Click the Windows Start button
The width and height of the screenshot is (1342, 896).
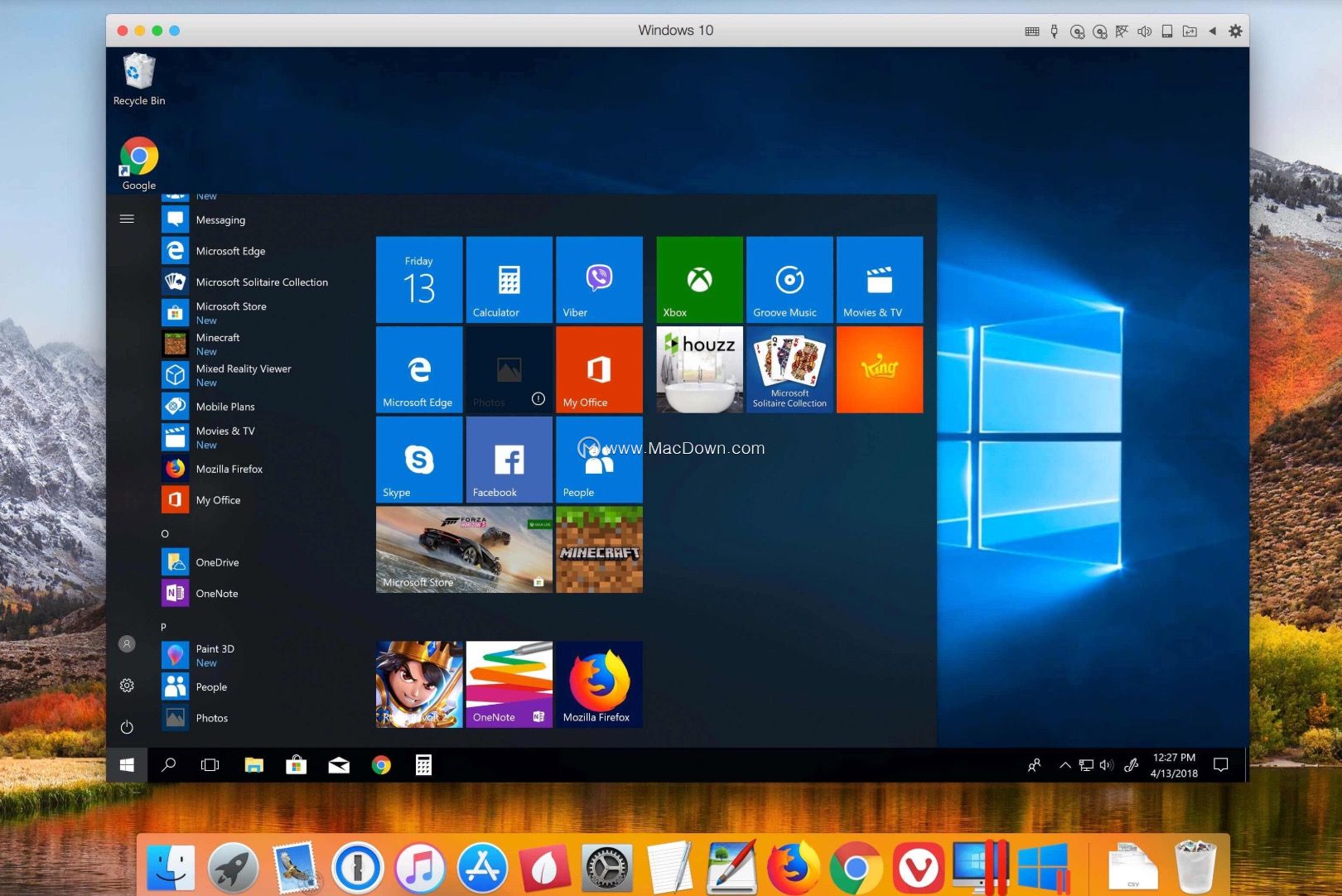click(x=127, y=765)
